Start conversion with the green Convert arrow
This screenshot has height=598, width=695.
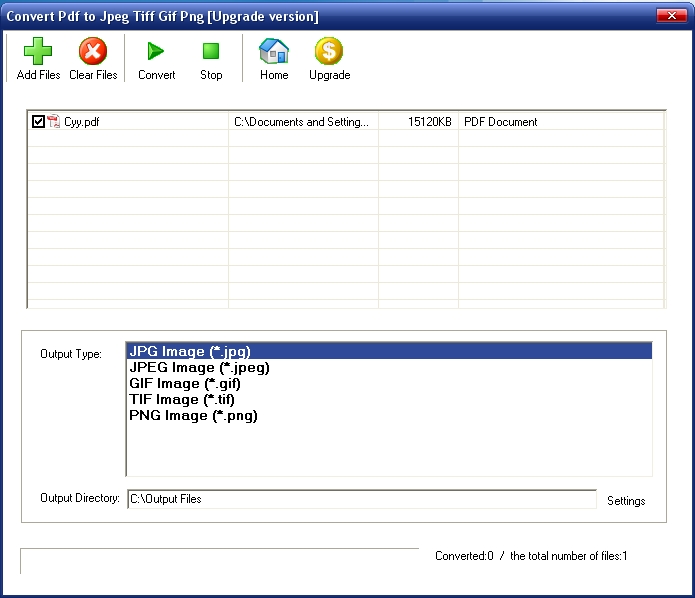pos(156,51)
